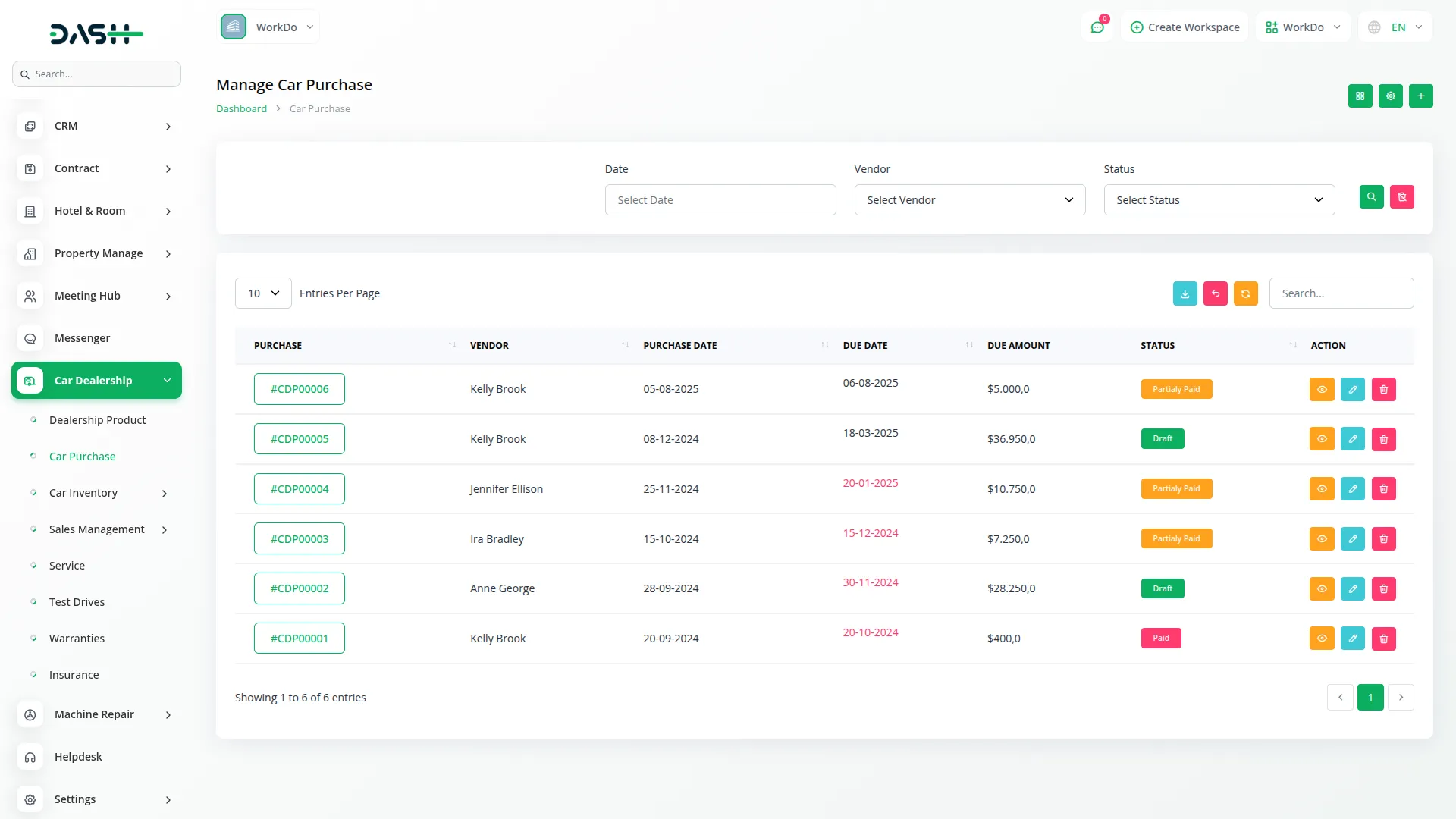View purchase #CDP00006 via eye icon
This screenshot has width=1456, height=819.
[x=1321, y=390]
